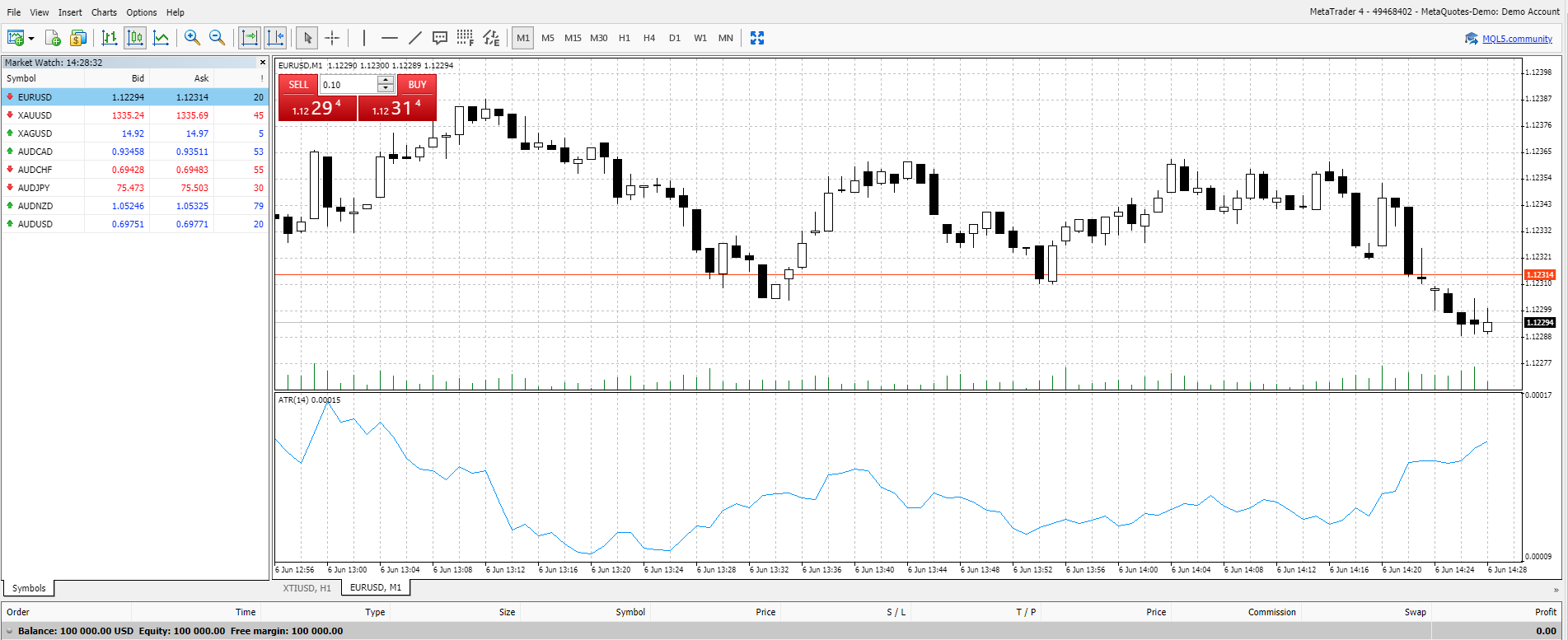
Task: Open the File menu
Action: pyautogui.click(x=14, y=12)
